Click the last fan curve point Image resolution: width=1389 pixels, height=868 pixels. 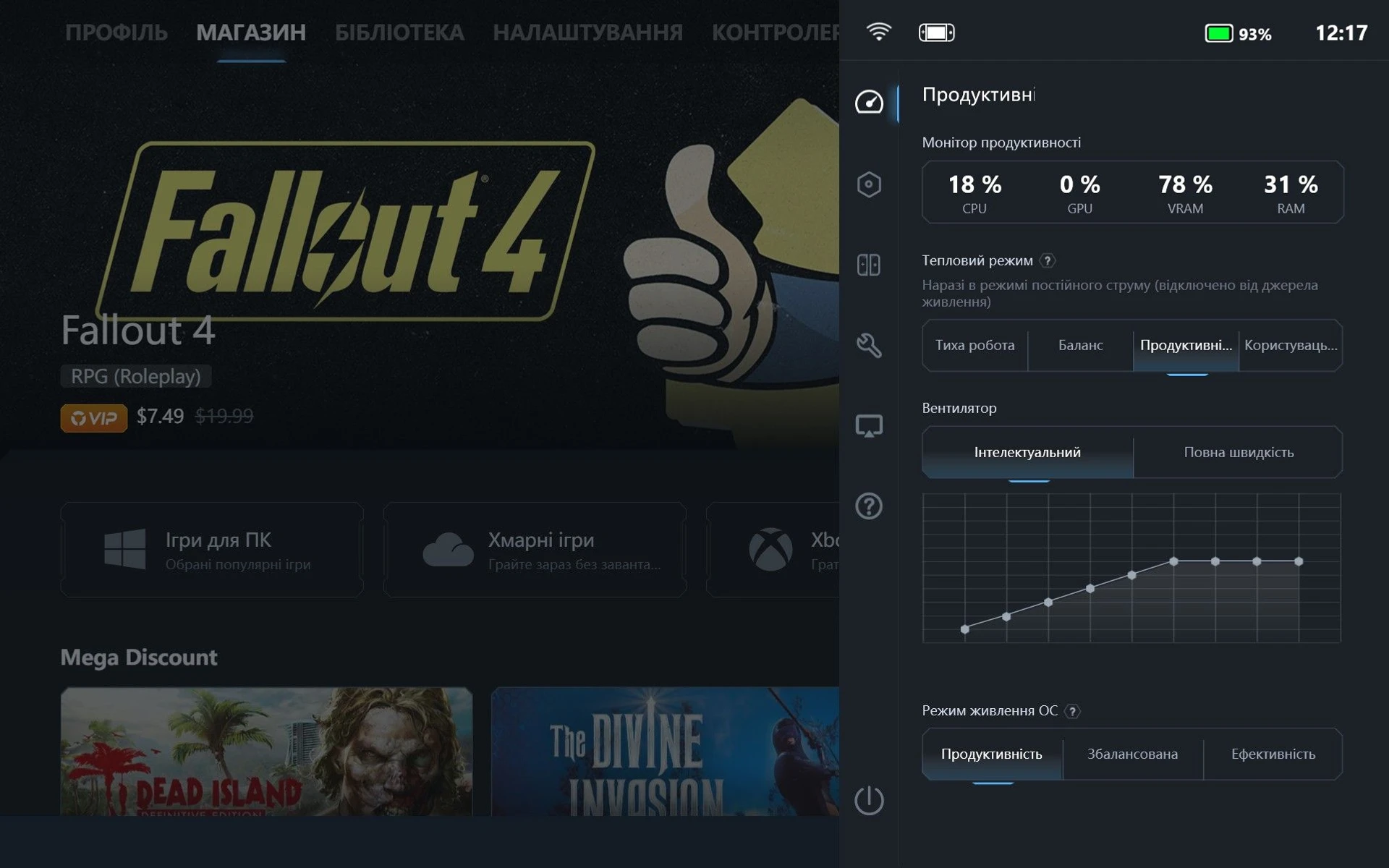1299,561
